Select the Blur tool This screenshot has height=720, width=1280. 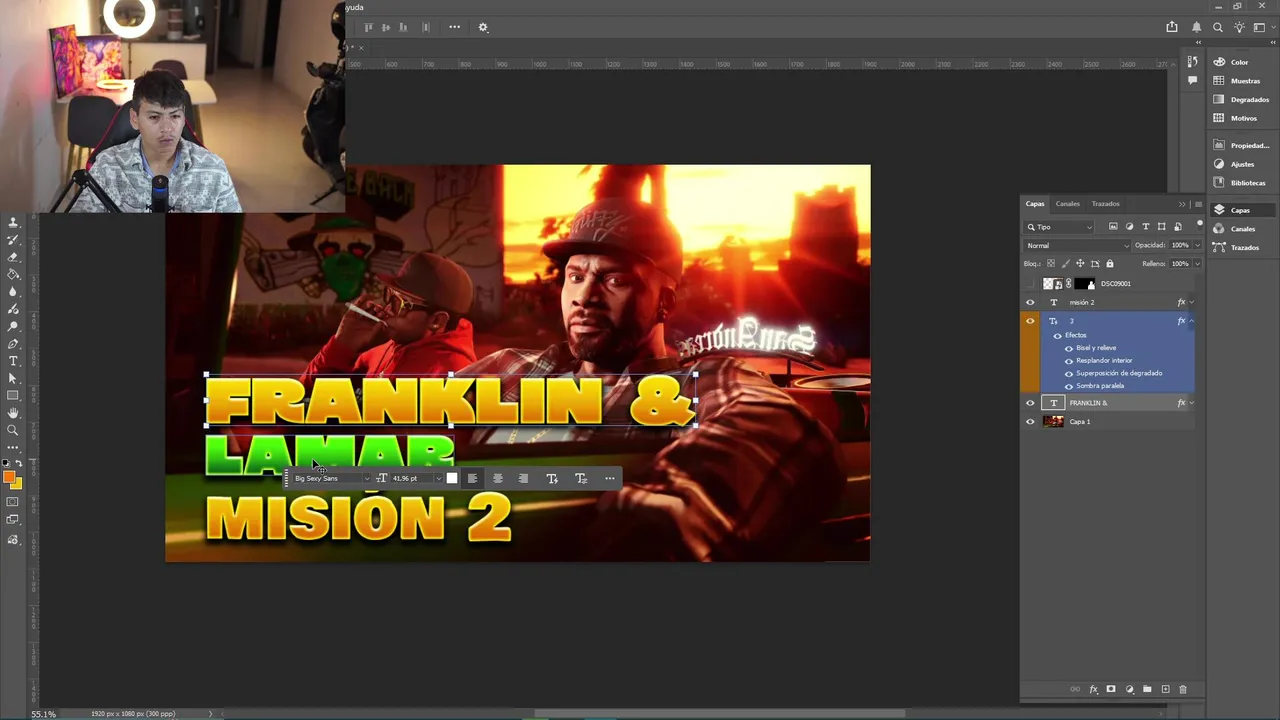[13, 291]
